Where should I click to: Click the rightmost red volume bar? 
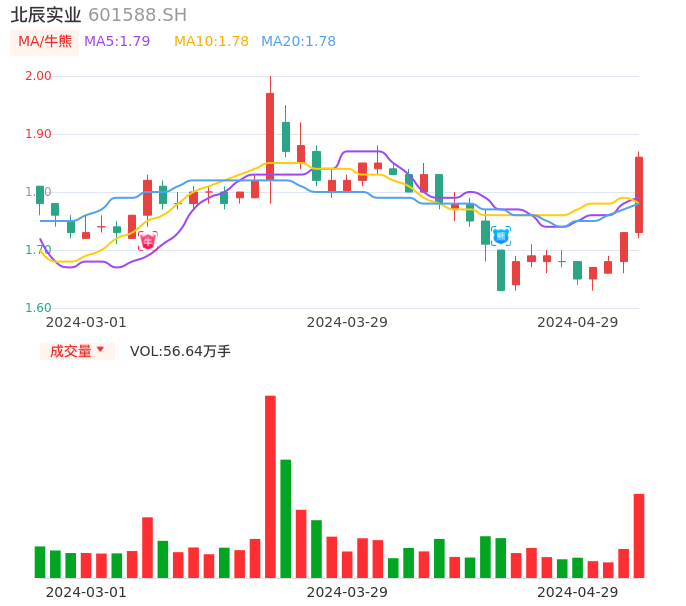pyautogui.click(x=639, y=535)
